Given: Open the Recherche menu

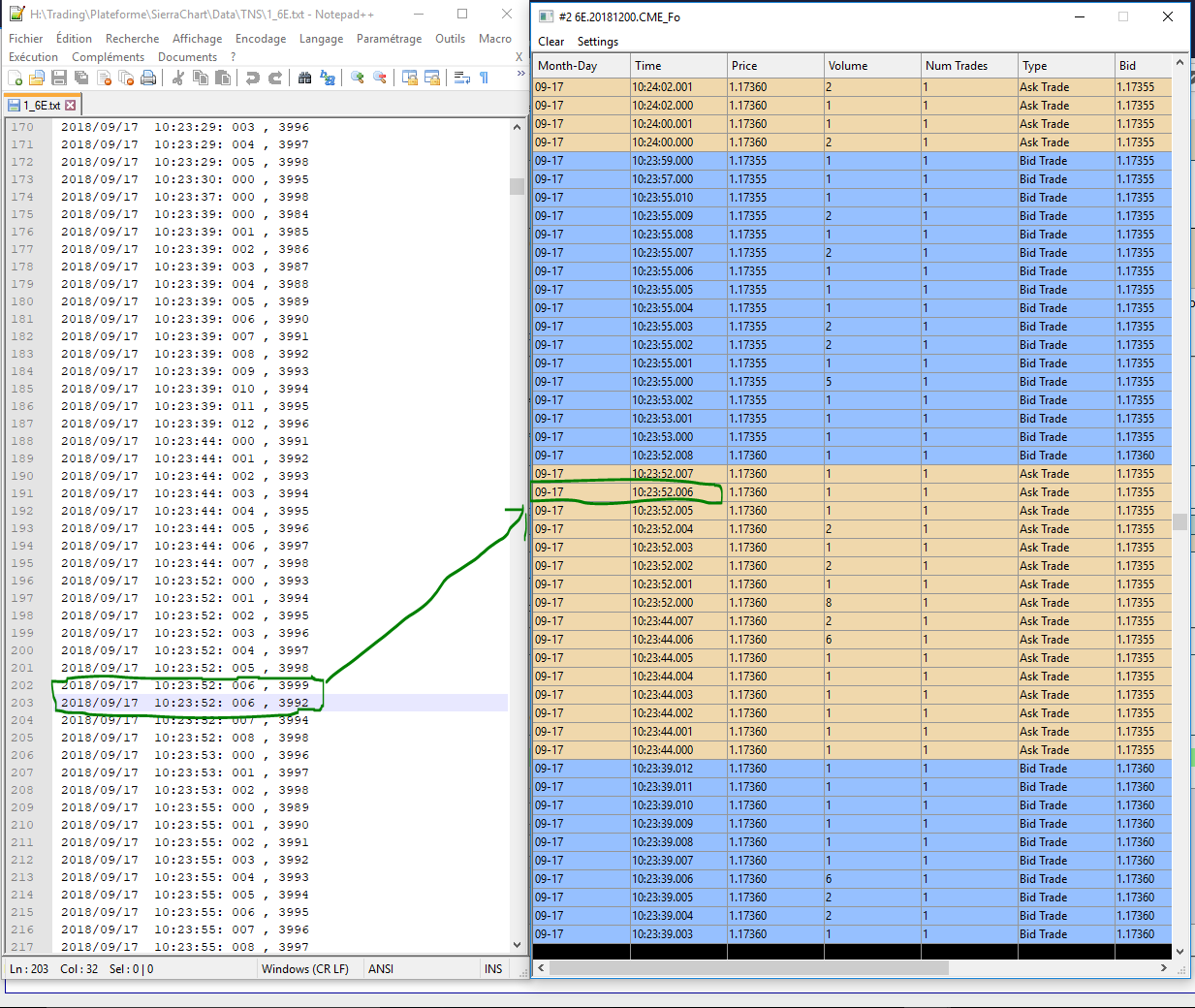Looking at the screenshot, I should click(132, 39).
